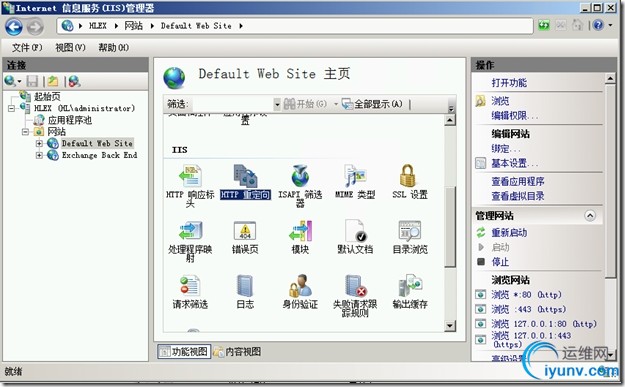Click the Forward navigation arrow button
The width and height of the screenshot is (625, 387).
(35, 27)
